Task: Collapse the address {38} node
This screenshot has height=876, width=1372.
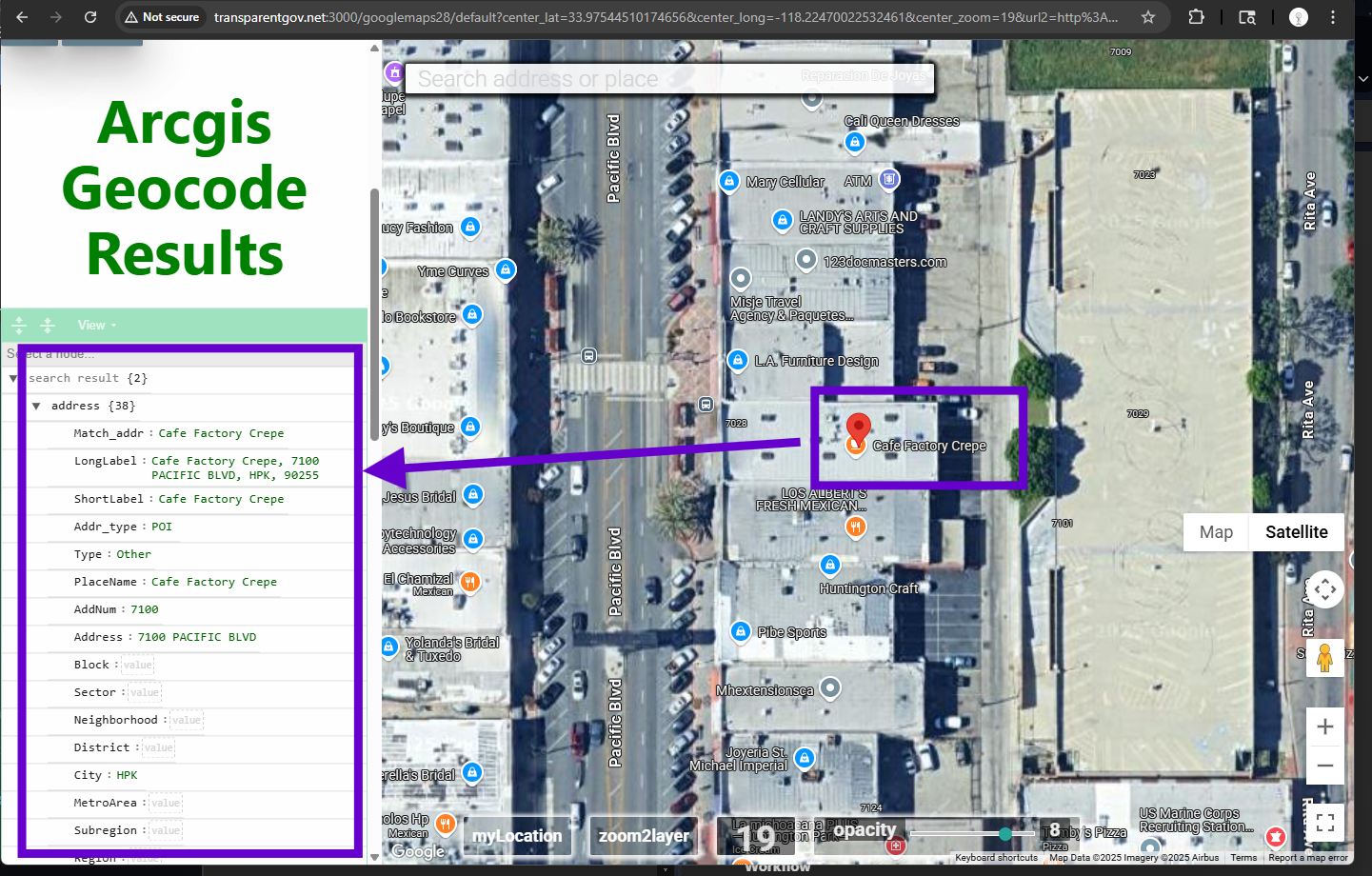Action: 36,406
